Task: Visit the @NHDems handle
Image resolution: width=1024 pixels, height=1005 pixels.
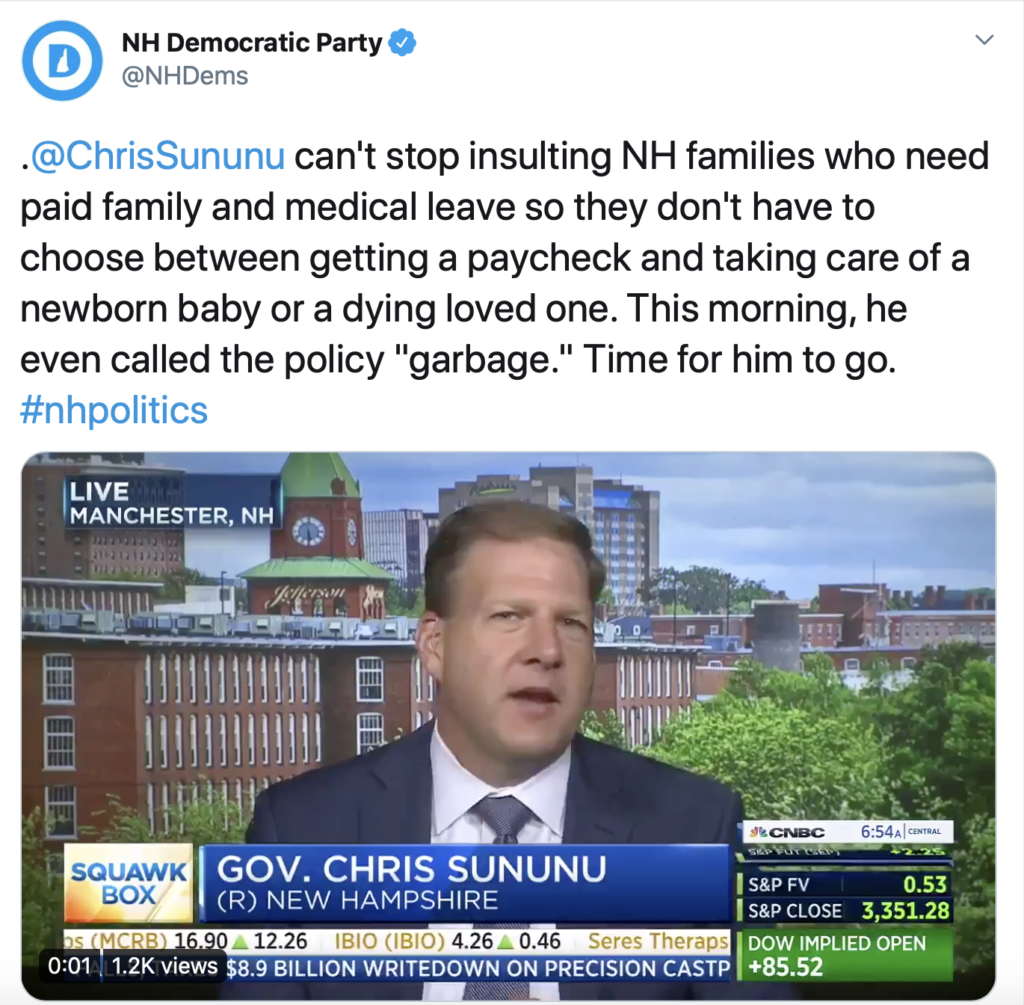Action: pos(185,76)
